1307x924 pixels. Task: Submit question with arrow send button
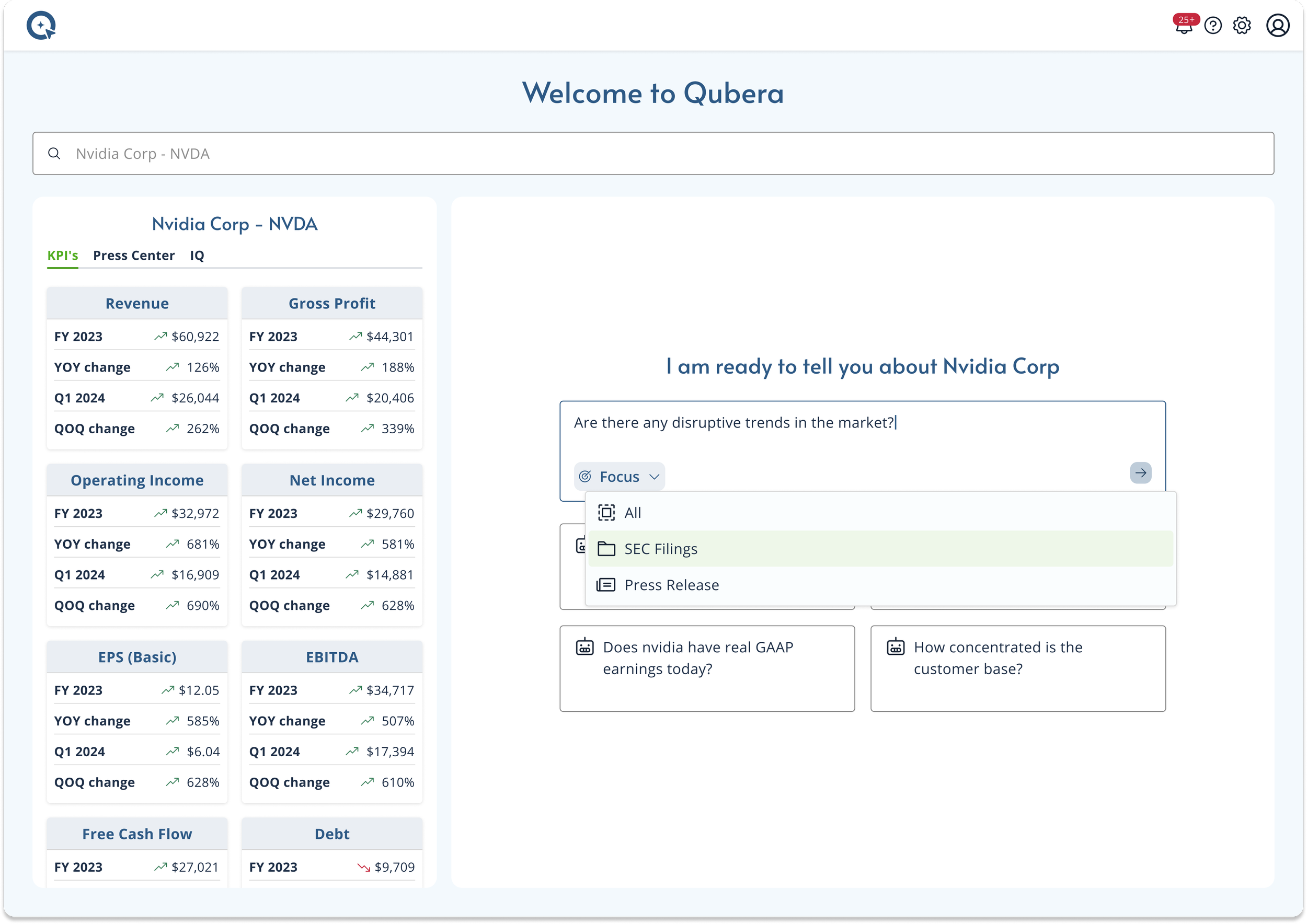coord(1140,473)
